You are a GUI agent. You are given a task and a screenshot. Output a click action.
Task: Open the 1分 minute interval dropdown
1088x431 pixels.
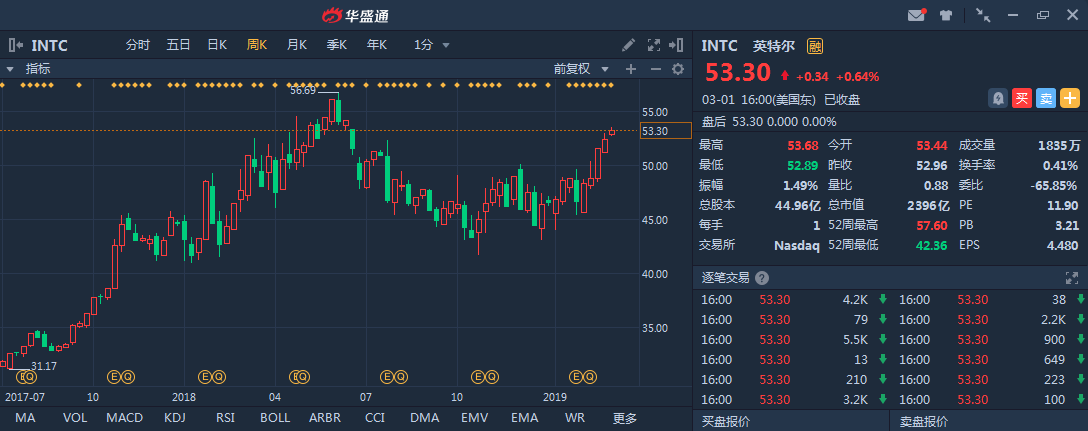pyautogui.click(x=432, y=45)
